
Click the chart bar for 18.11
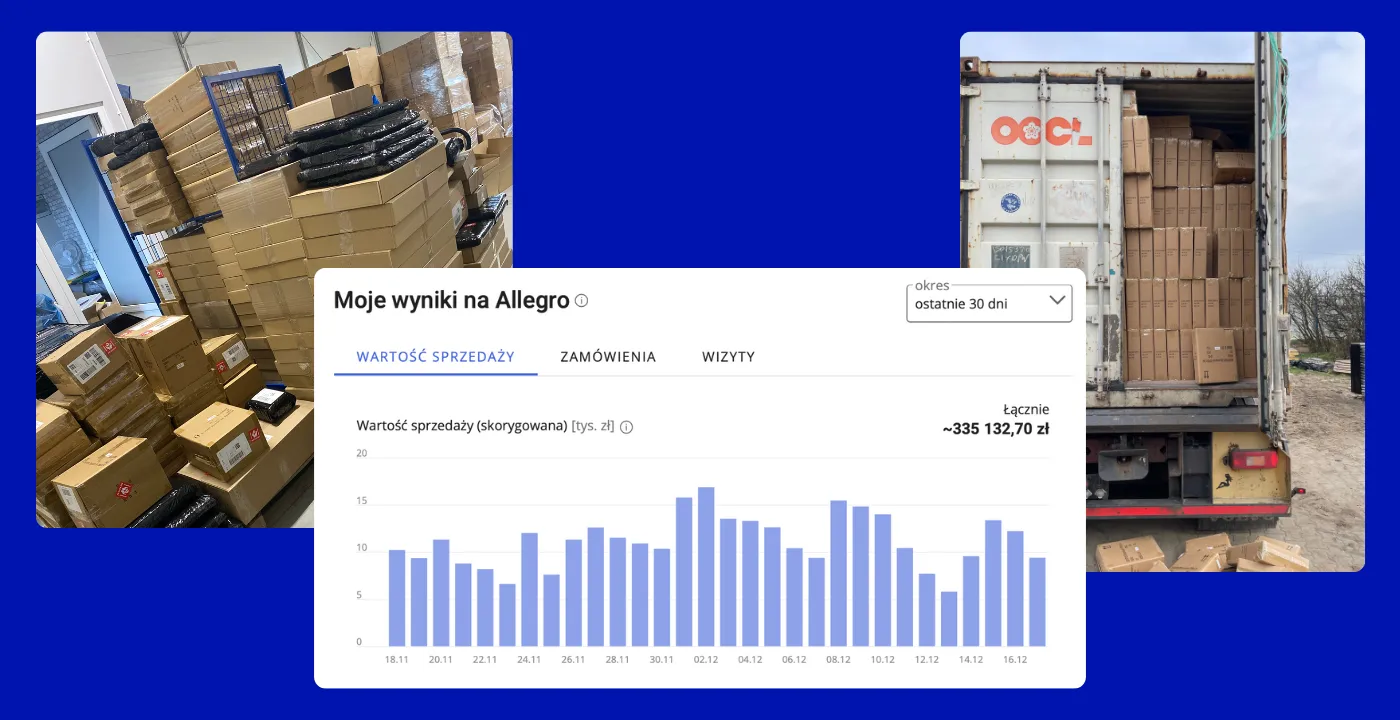(x=397, y=598)
